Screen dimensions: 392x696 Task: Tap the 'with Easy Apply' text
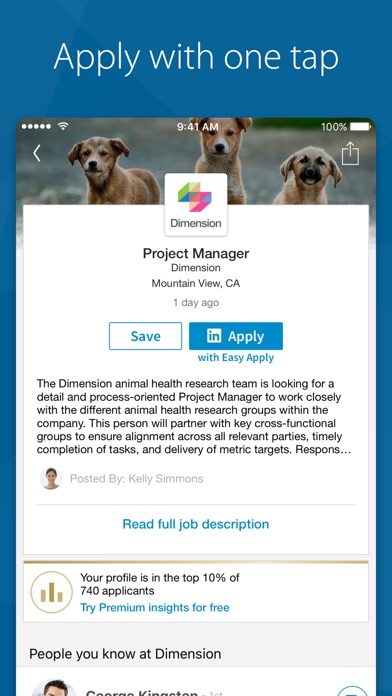click(236, 358)
